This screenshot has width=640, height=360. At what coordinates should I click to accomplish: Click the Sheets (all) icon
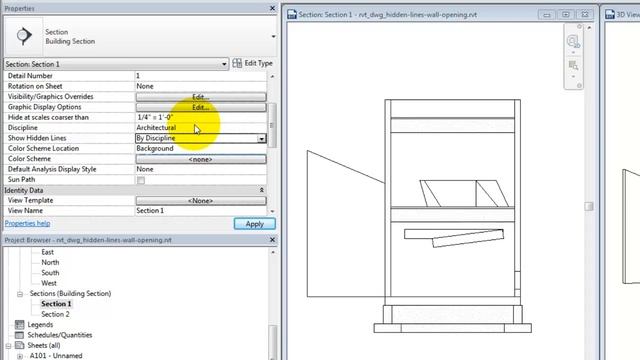coord(19,345)
